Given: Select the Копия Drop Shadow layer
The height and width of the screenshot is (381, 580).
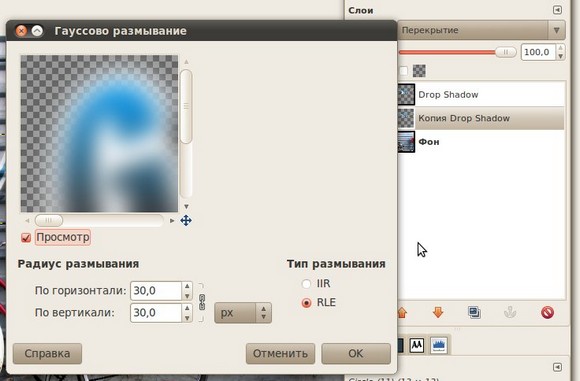Looking at the screenshot, I should 482,118.
